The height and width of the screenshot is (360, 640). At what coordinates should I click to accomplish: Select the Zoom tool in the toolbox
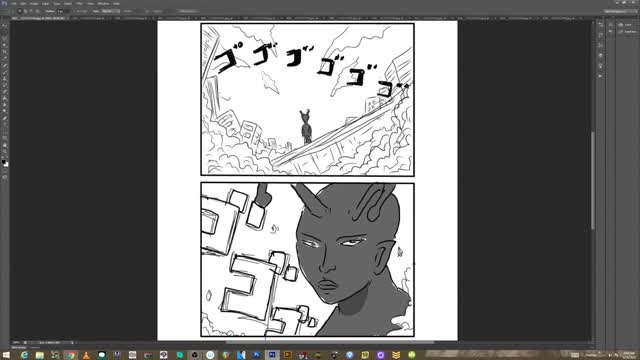tap(5, 151)
